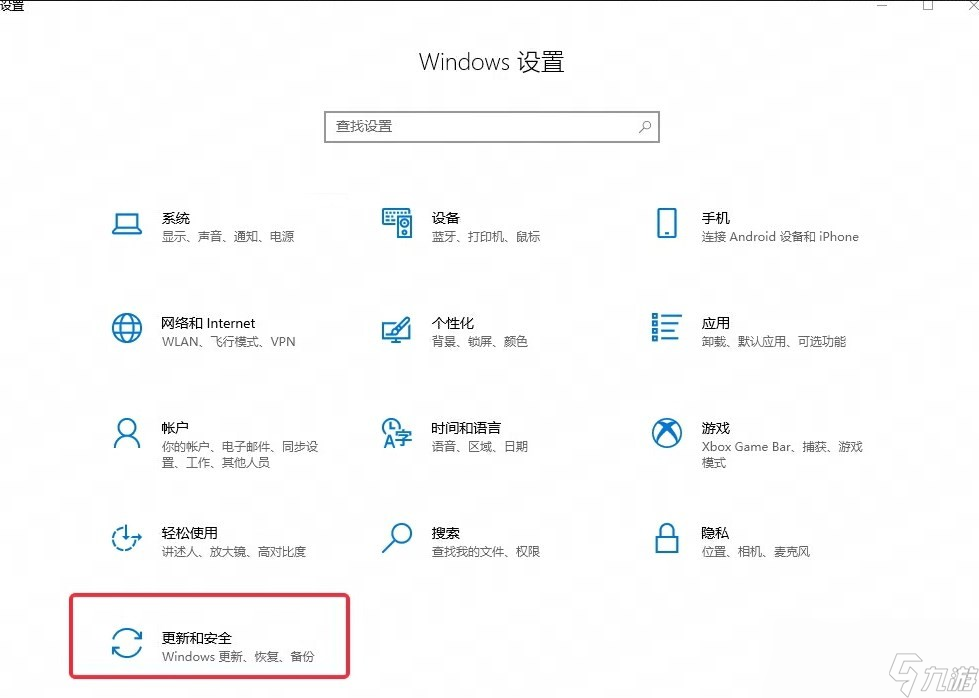
Task: Click the 隐私 padlock icon
Action: click(667, 538)
